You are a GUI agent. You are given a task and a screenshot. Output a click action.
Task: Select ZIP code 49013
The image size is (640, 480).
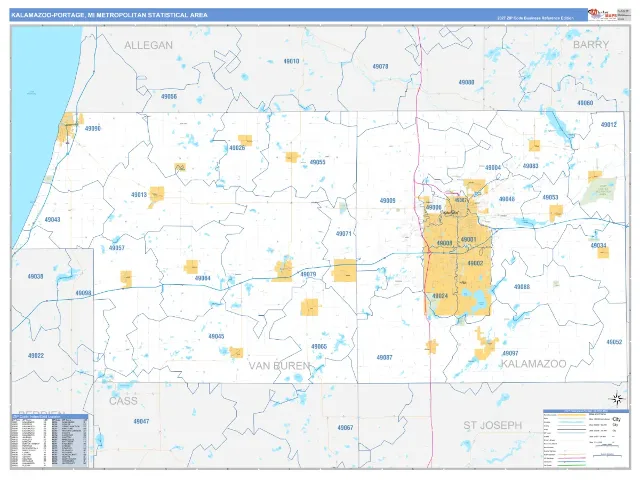point(139,195)
